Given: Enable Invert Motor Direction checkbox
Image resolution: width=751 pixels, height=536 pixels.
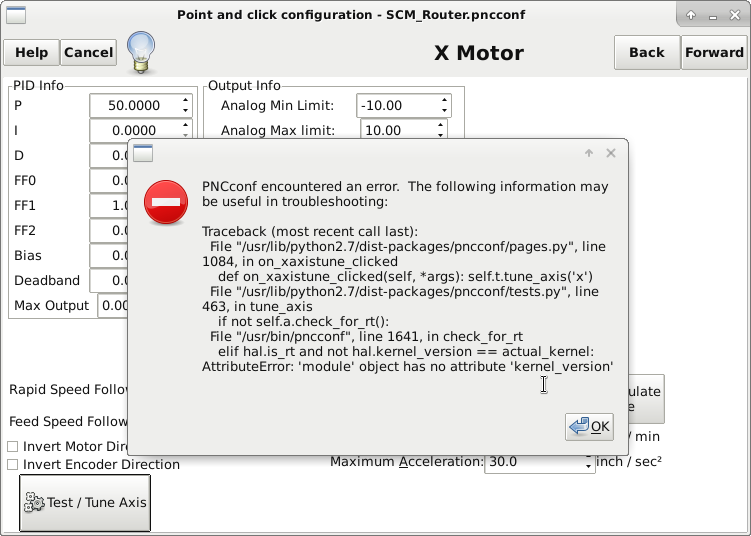Looking at the screenshot, I should pyautogui.click(x=13, y=446).
